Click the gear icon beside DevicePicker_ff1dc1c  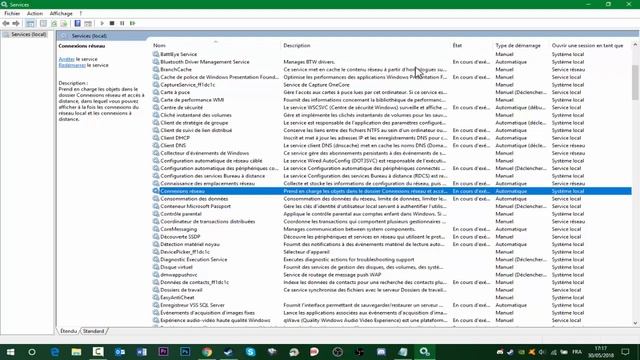pyautogui.click(x=156, y=252)
